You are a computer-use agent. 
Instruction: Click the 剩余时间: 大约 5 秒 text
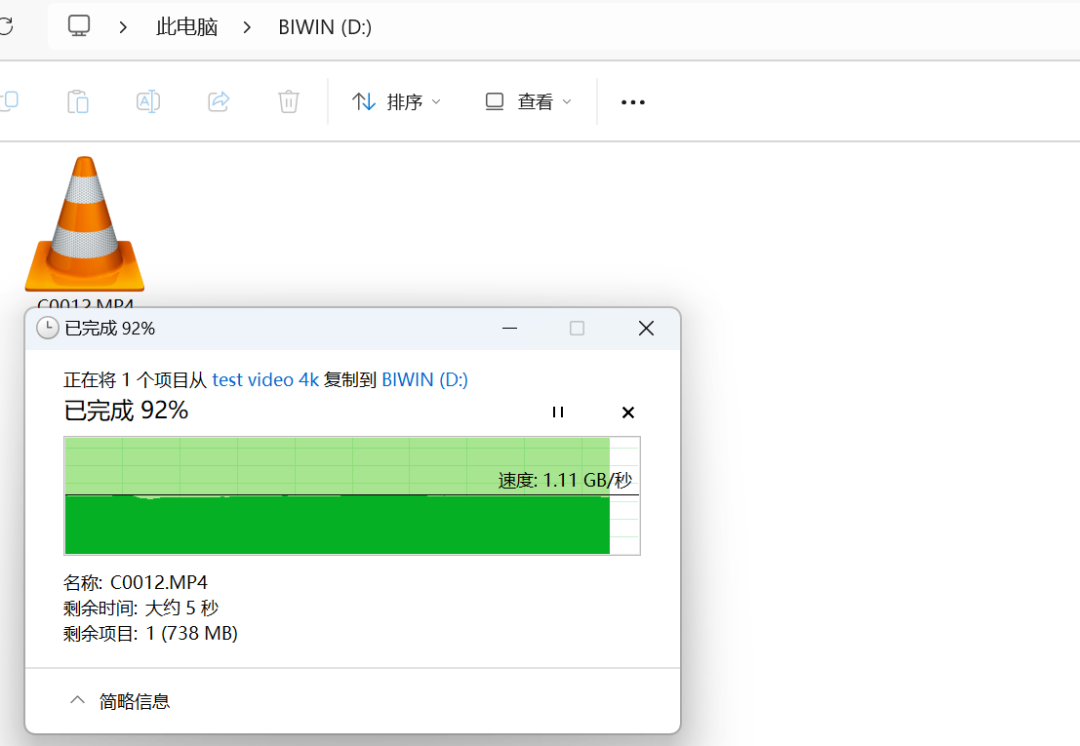pyautogui.click(x=141, y=608)
